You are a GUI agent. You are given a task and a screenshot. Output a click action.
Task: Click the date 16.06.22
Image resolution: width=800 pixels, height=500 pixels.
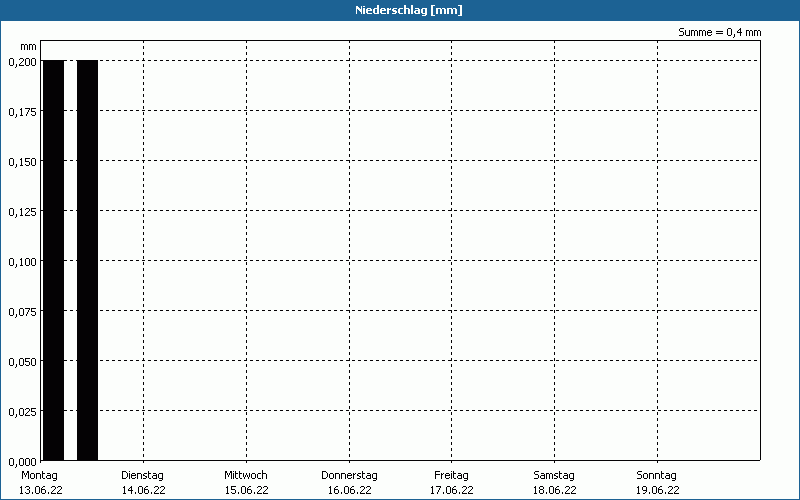click(x=349, y=490)
